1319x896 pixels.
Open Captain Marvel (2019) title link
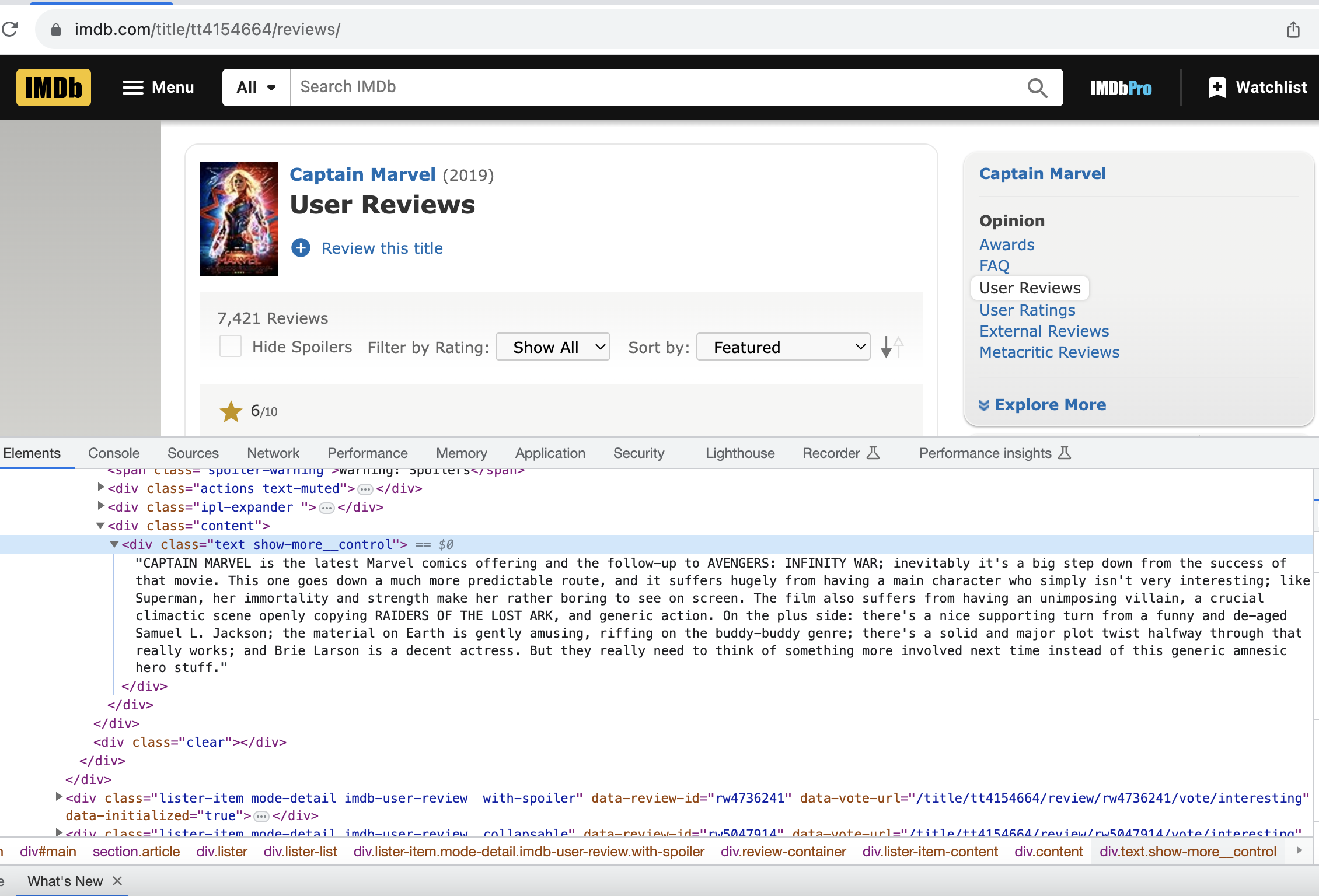tap(362, 174)
